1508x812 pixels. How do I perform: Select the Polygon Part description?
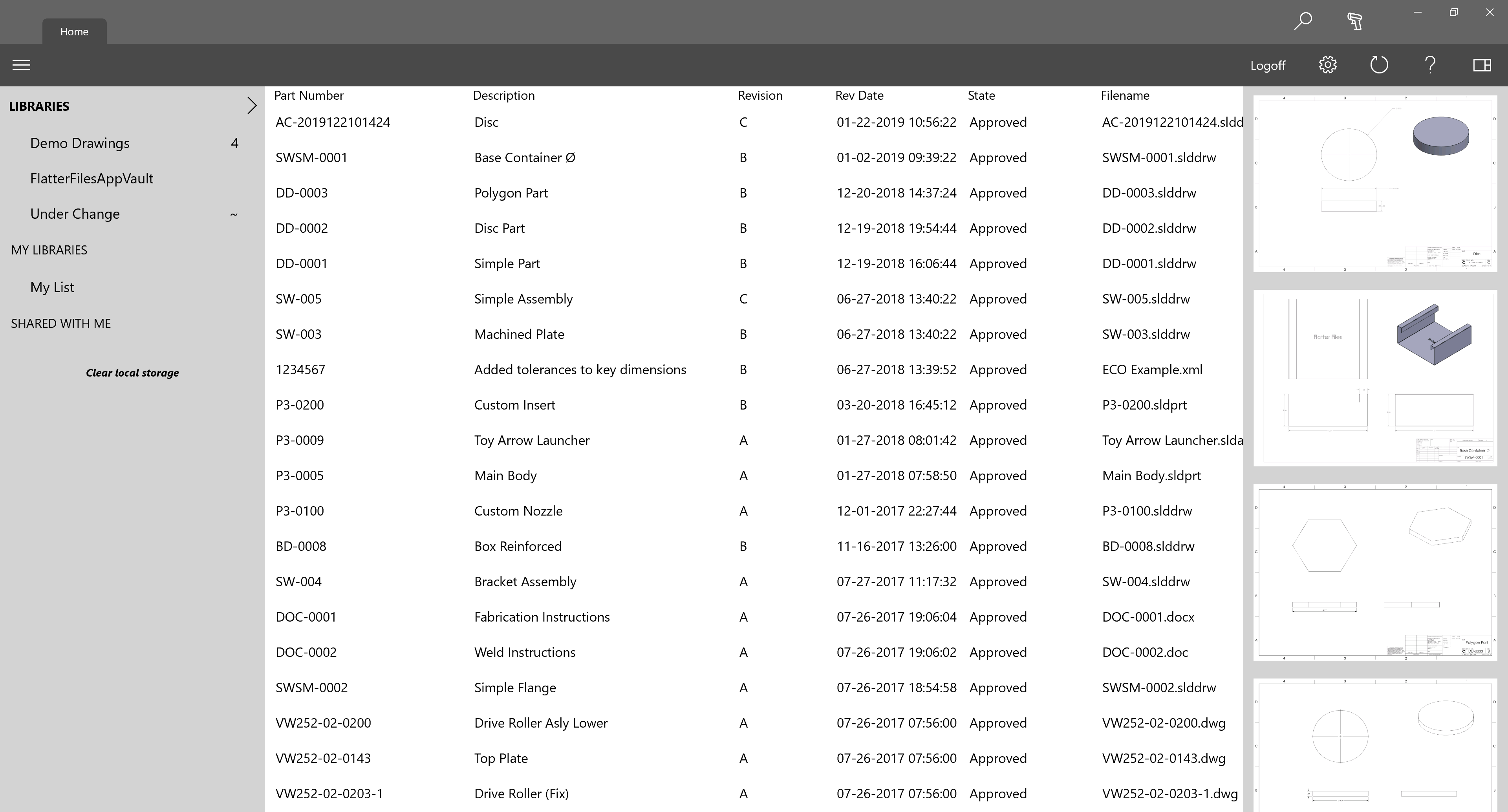(x=511, y=193)
